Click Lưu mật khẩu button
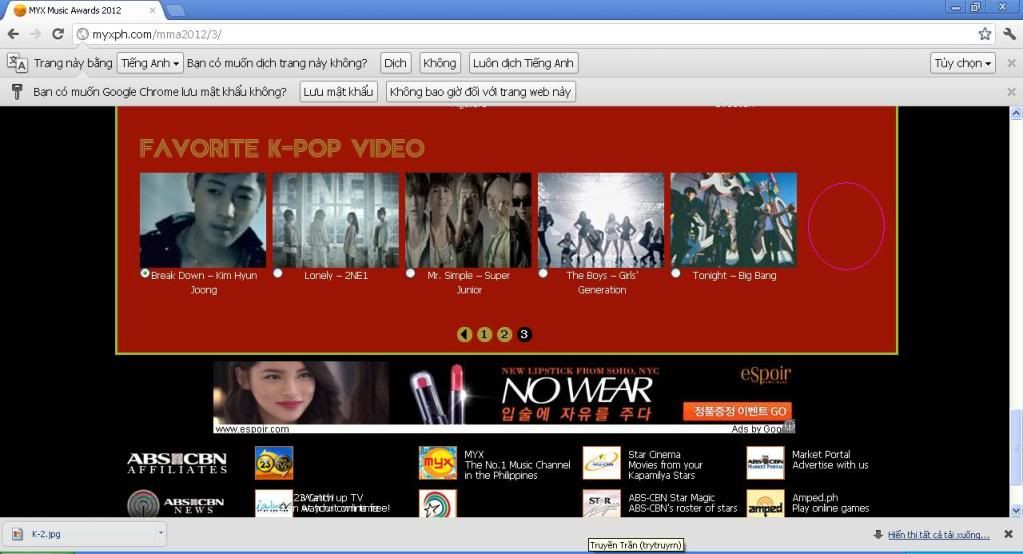The height and width of the screenshot is (554, 1023). pos(338,91)
